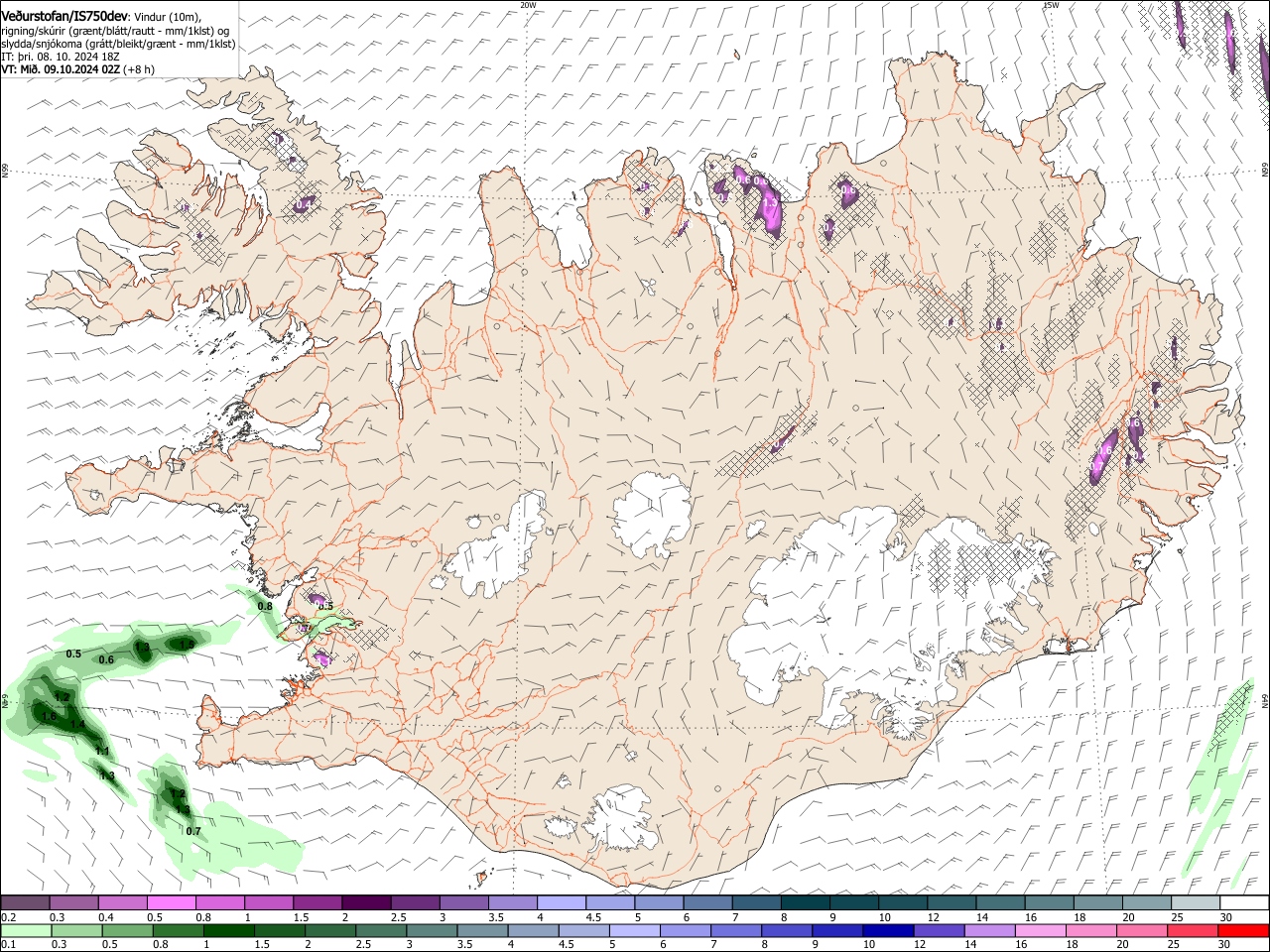Click the '1.6' rain value in southwest sea
Screen dimensions: 1270x952
[50, 715]
